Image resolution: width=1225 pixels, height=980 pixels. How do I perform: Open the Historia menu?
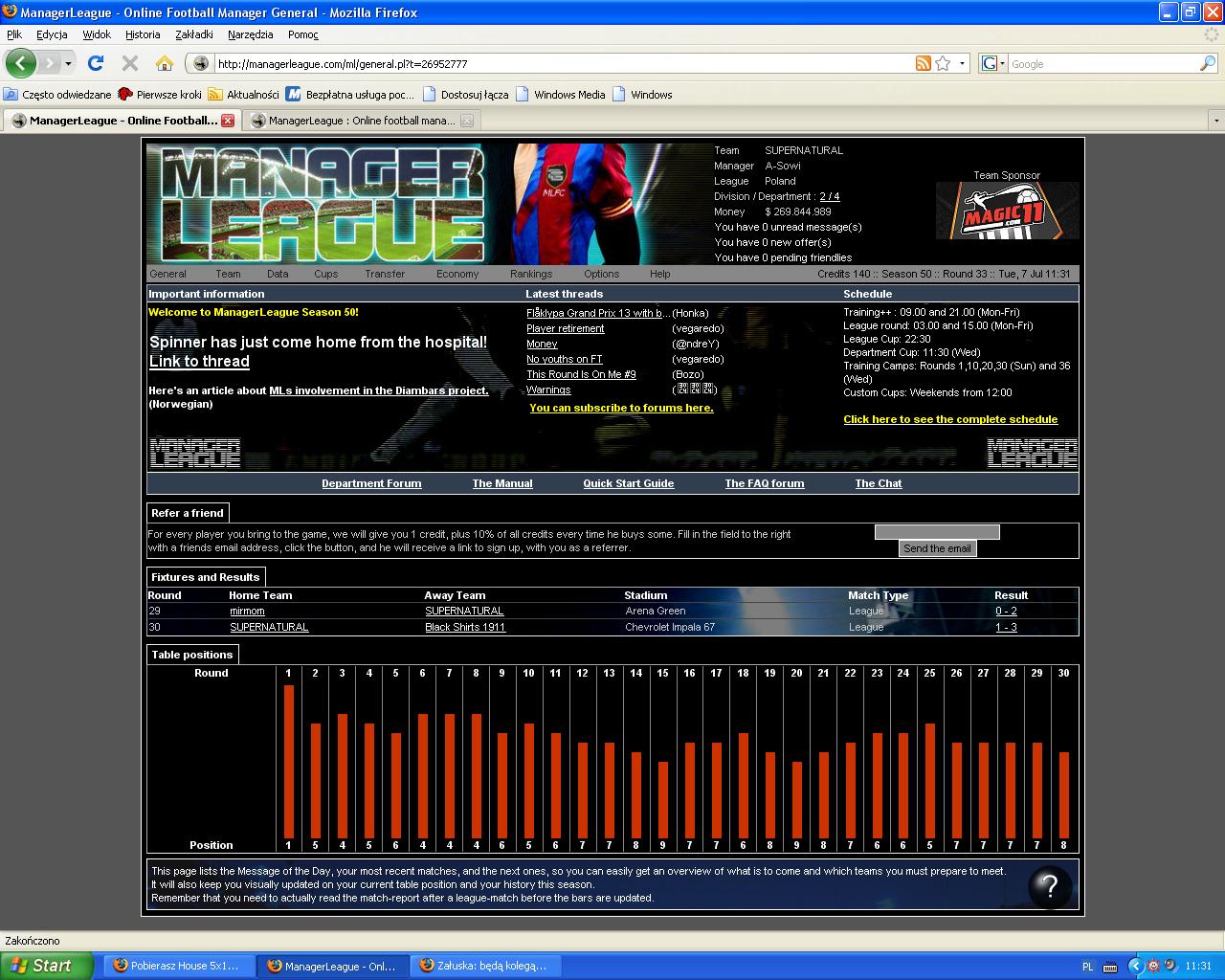[x=143, y=34]
